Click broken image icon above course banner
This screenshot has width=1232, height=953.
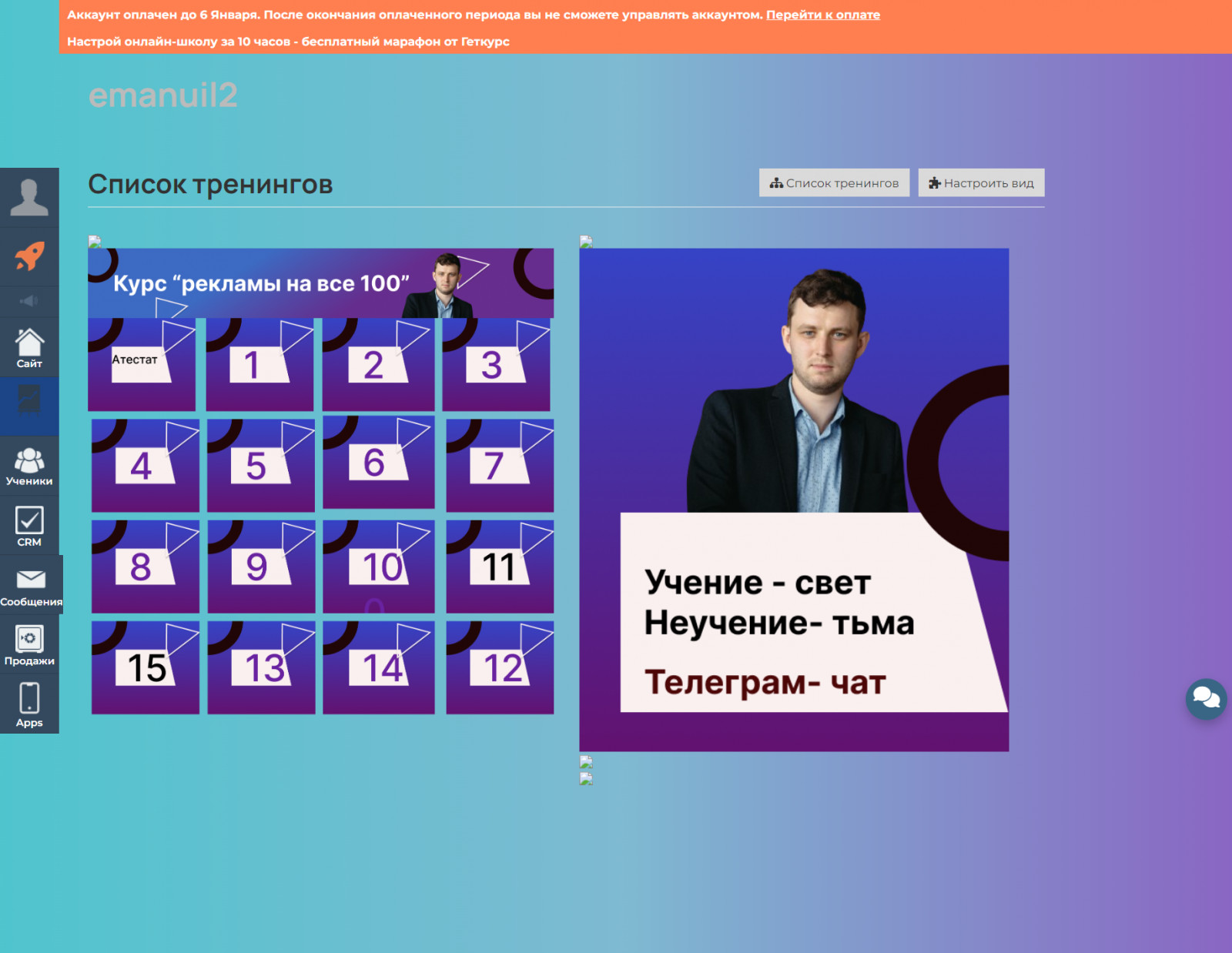[x=95, y=241]
